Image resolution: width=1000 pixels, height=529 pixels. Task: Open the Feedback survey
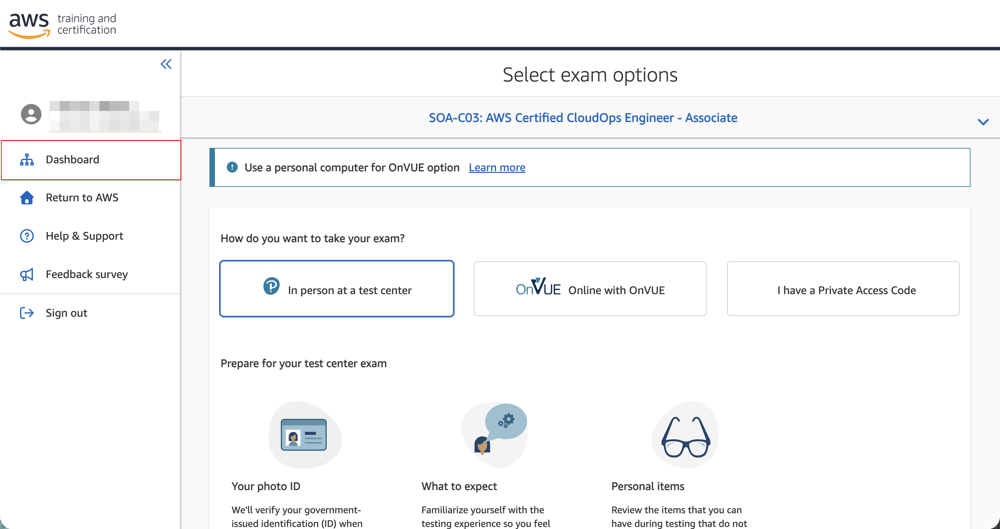91,274
